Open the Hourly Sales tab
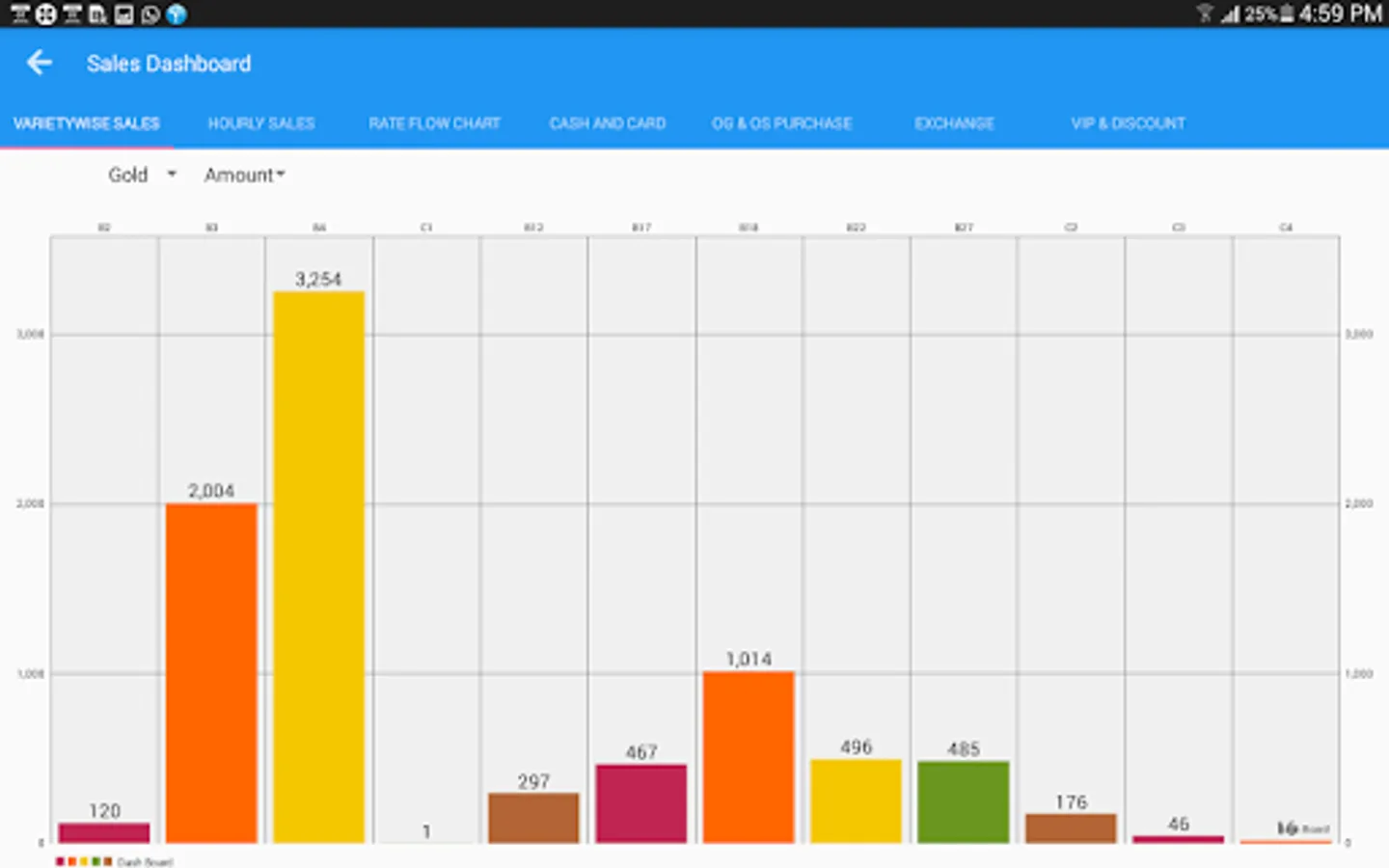This screenshot has height=868, width=1389. click(x=261, y=123)
